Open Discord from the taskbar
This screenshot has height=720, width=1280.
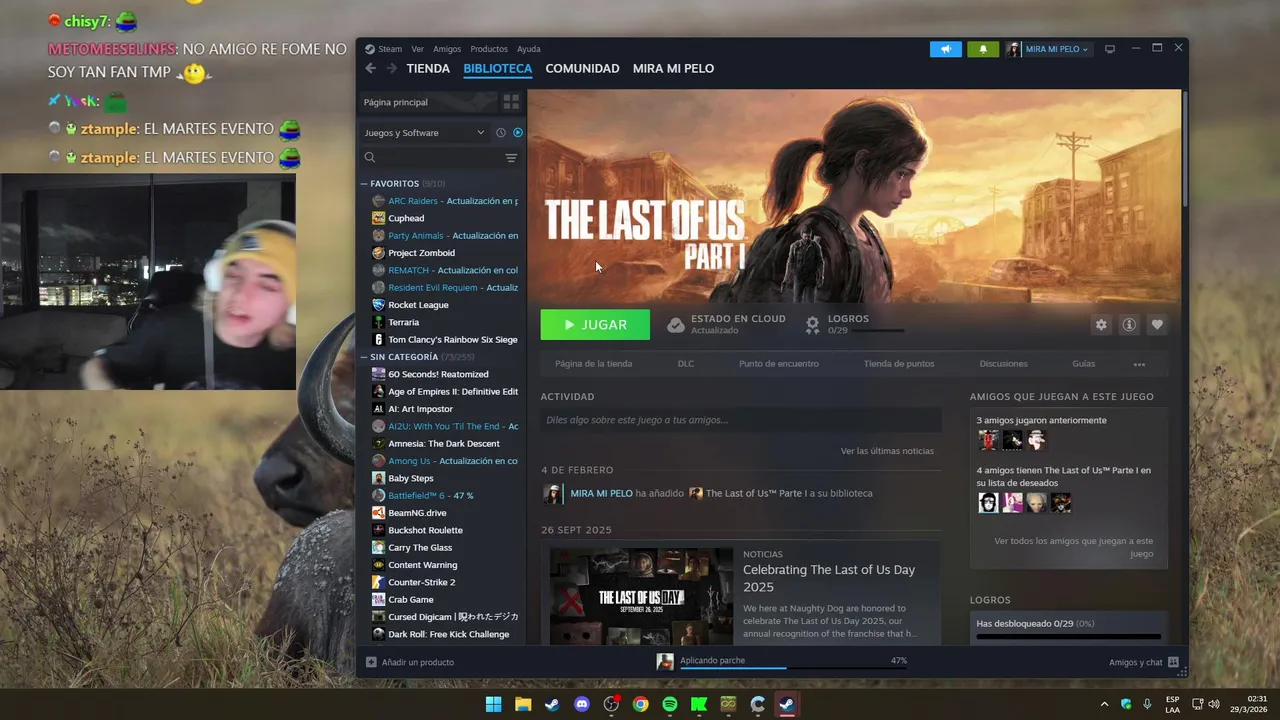[582, 704]
